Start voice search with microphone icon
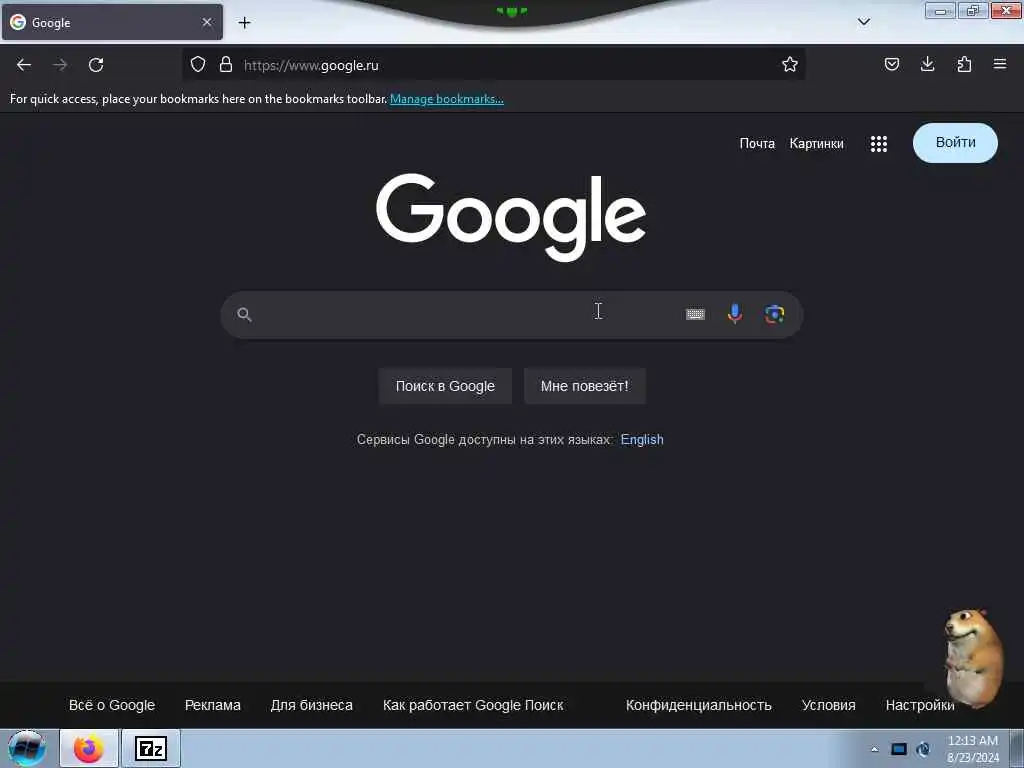Viewport: 1024px width, 768px height. tap(735, 315)
